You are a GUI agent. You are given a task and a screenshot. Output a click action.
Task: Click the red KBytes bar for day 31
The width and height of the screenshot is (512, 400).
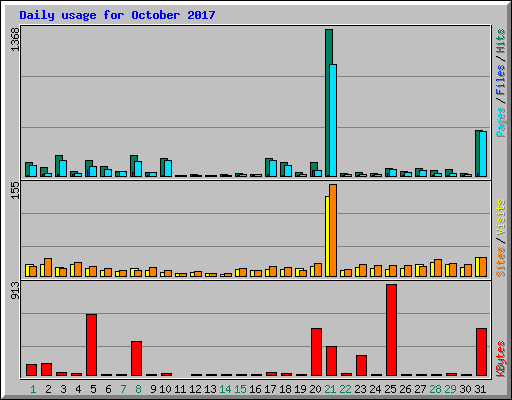click(481, 352)
